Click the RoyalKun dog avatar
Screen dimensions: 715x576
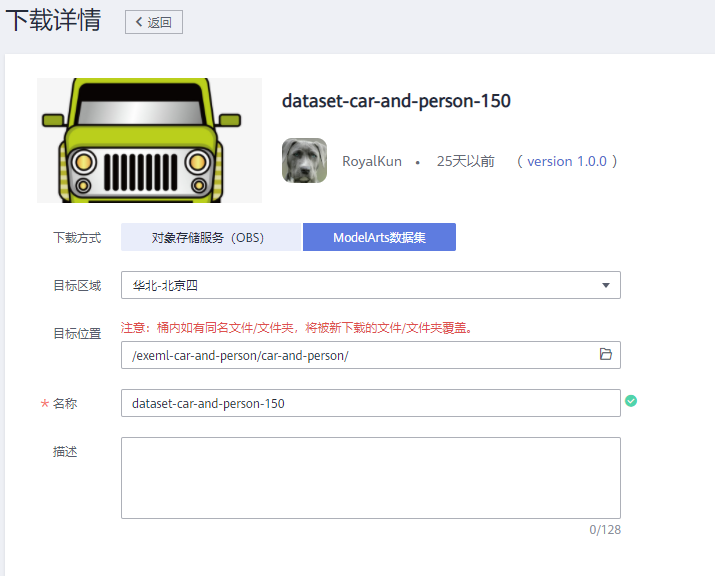tap(304, 161)
